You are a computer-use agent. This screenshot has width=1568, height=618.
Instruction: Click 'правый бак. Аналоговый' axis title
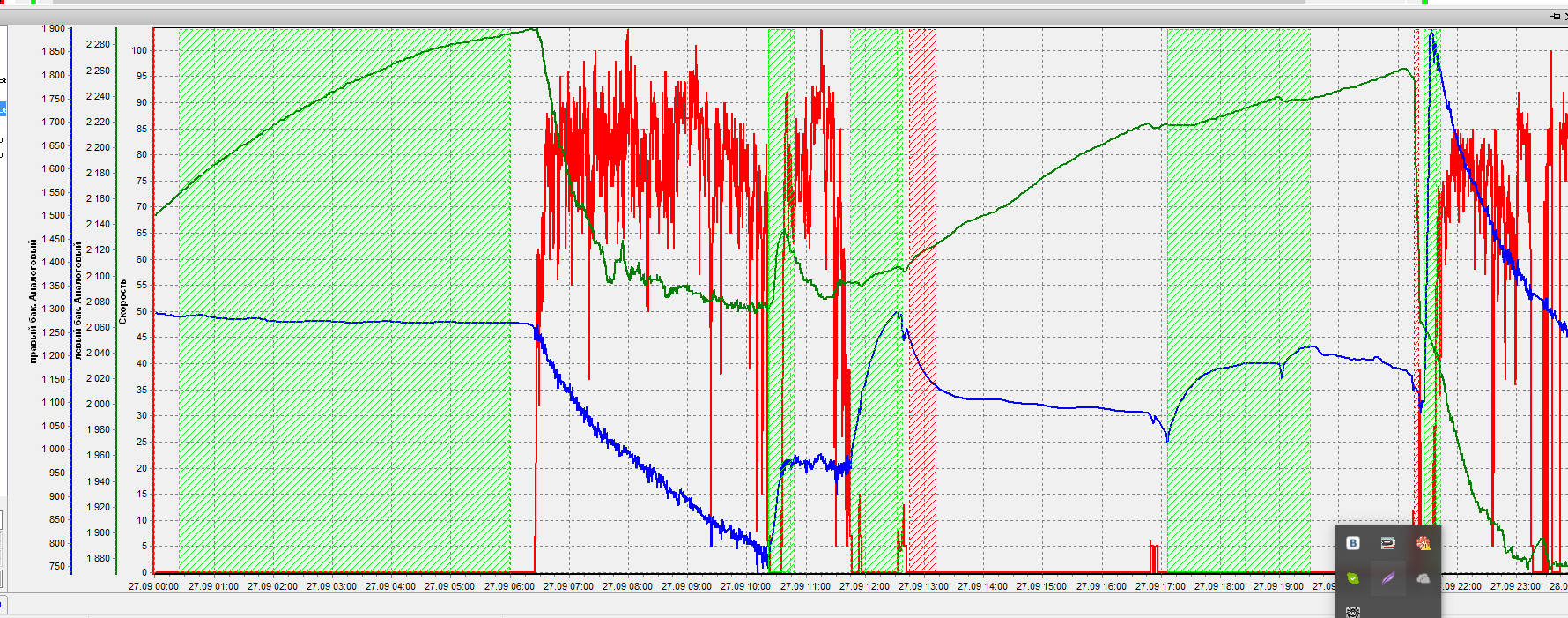pos(33,301)
